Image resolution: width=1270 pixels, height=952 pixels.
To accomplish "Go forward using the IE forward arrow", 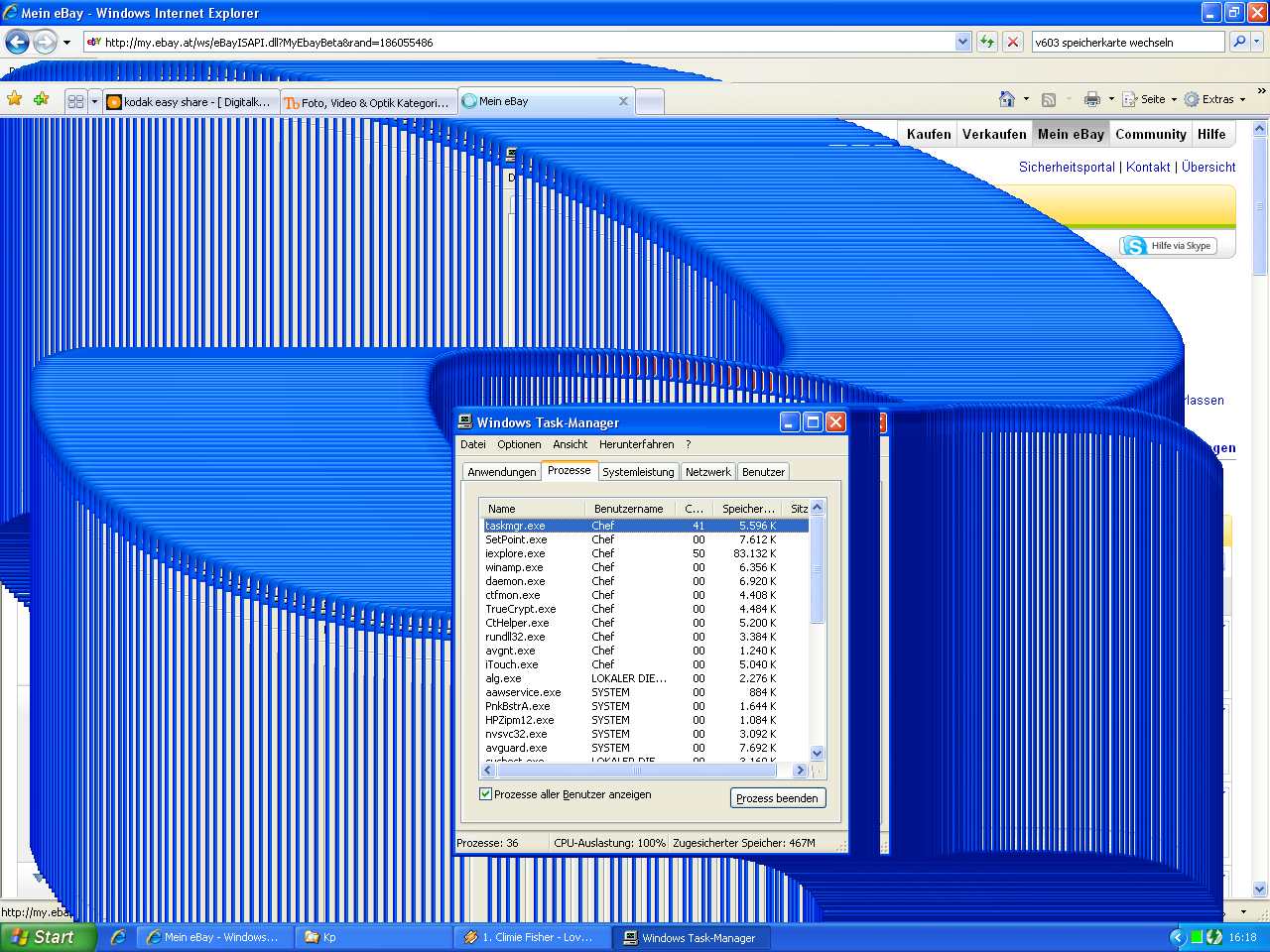I will [x=45, y=42].
